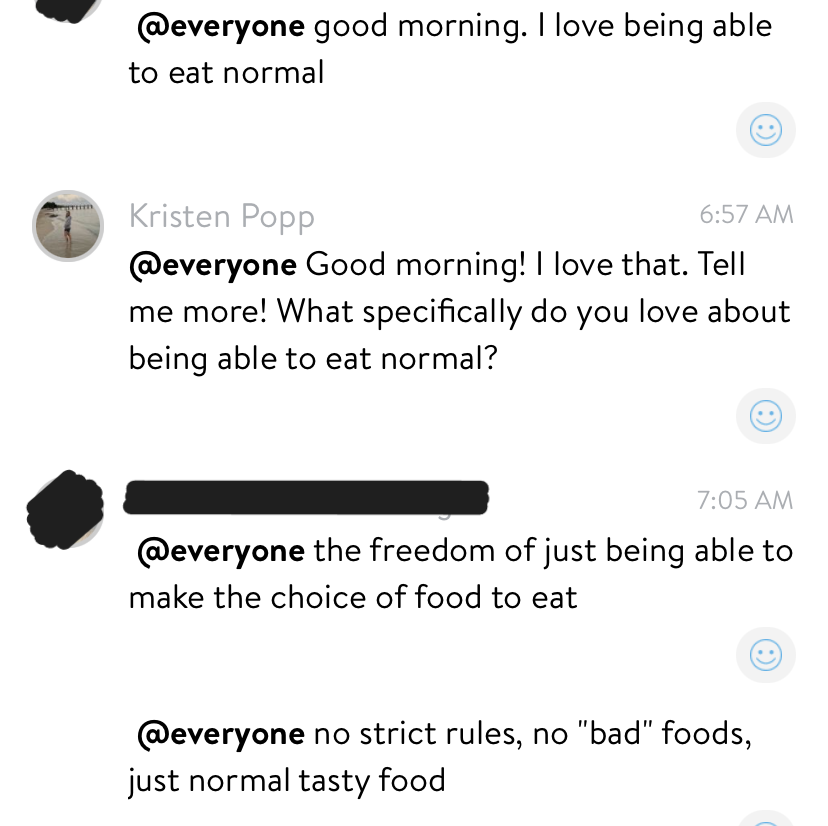This screenshot has width=828, height=826.
Task: Select @everyone mention before "the freedom"
Action: click(x=221, y=551)
